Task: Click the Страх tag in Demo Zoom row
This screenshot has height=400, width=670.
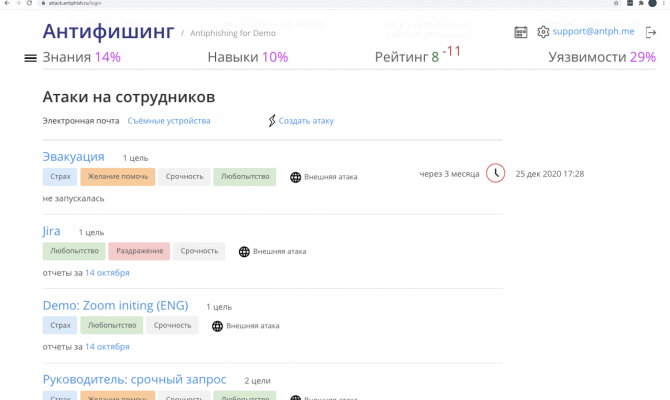Action: pos(60,325)
